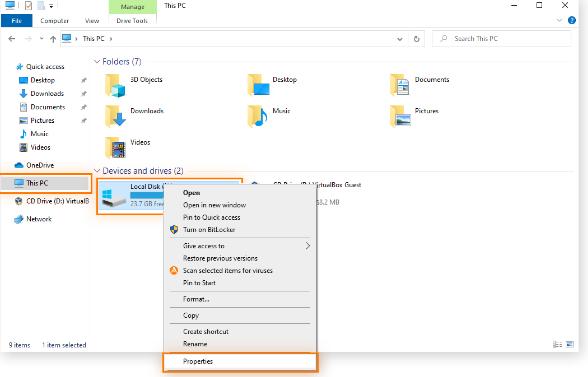Choose Copy from the context menu
This screenshot has width=588, height=377.
(x=190, y=315)
